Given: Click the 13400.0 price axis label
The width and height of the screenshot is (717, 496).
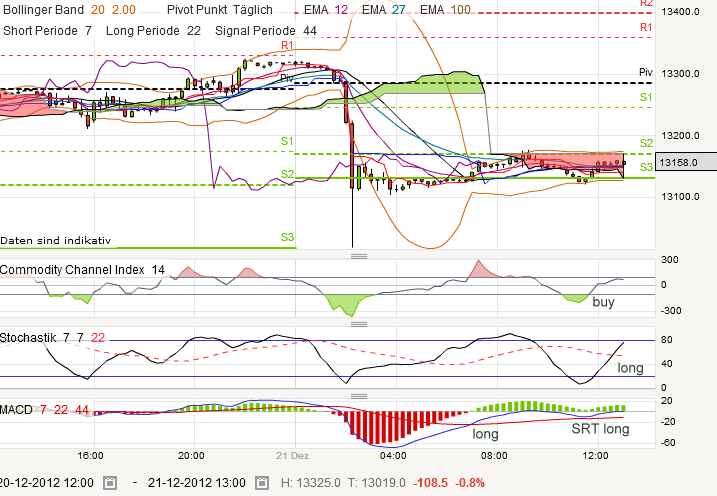Looking at the screenshot, I should tap(680, 11).
